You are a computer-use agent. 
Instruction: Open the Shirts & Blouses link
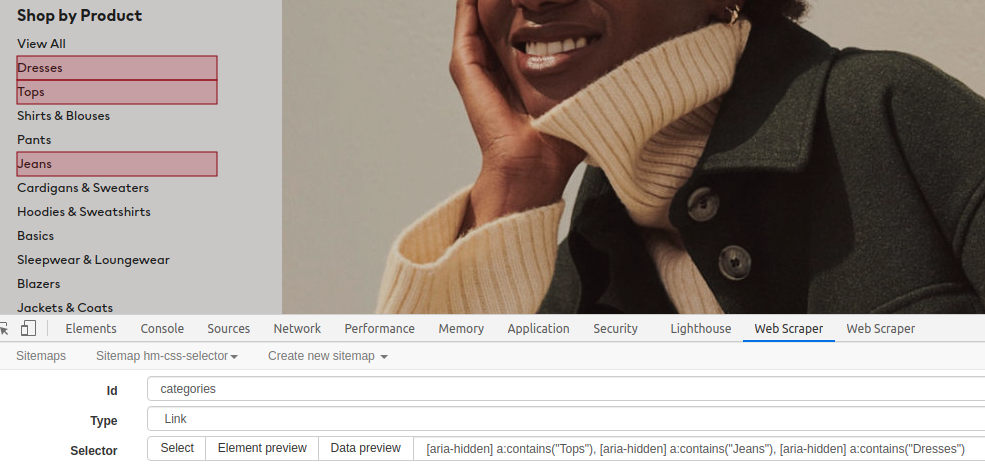(x=63, y=116)
